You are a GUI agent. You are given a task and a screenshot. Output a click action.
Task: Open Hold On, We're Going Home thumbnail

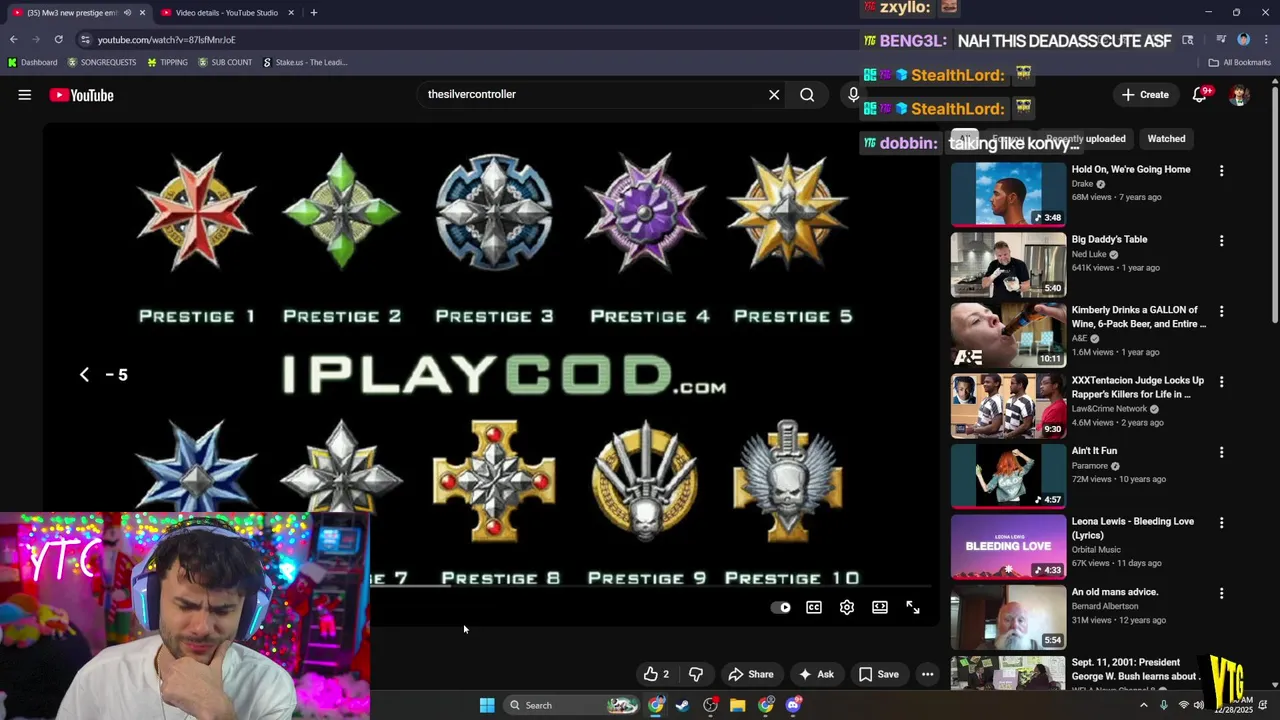pyautogui.click(x=1008, y=194)
